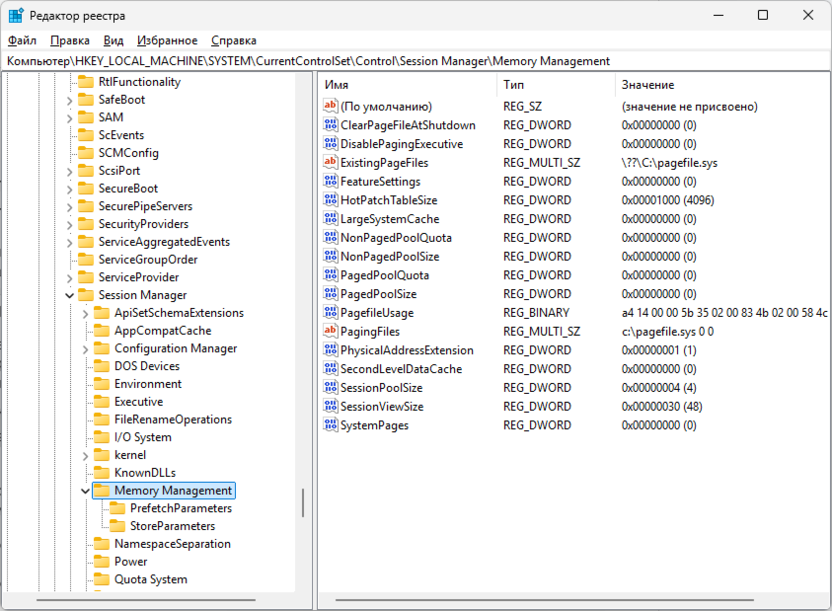Select the FileRenameOperations key
This screenshot has height=611, width=832.
[173, 420]
